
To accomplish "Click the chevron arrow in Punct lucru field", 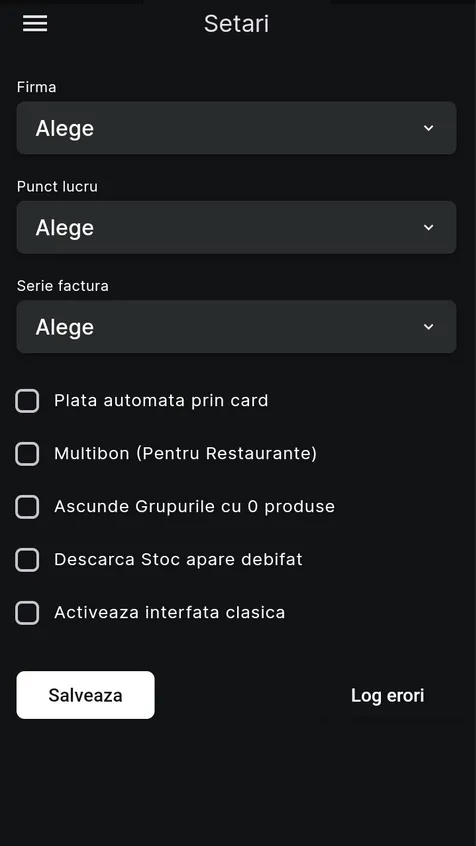I will [x=429, y=227].
